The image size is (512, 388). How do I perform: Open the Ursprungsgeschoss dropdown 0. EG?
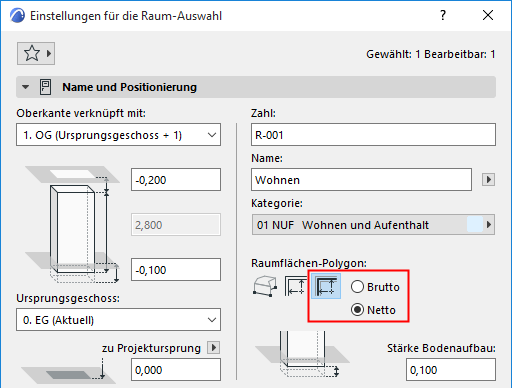pyautogui.click(x=118, y=320)
